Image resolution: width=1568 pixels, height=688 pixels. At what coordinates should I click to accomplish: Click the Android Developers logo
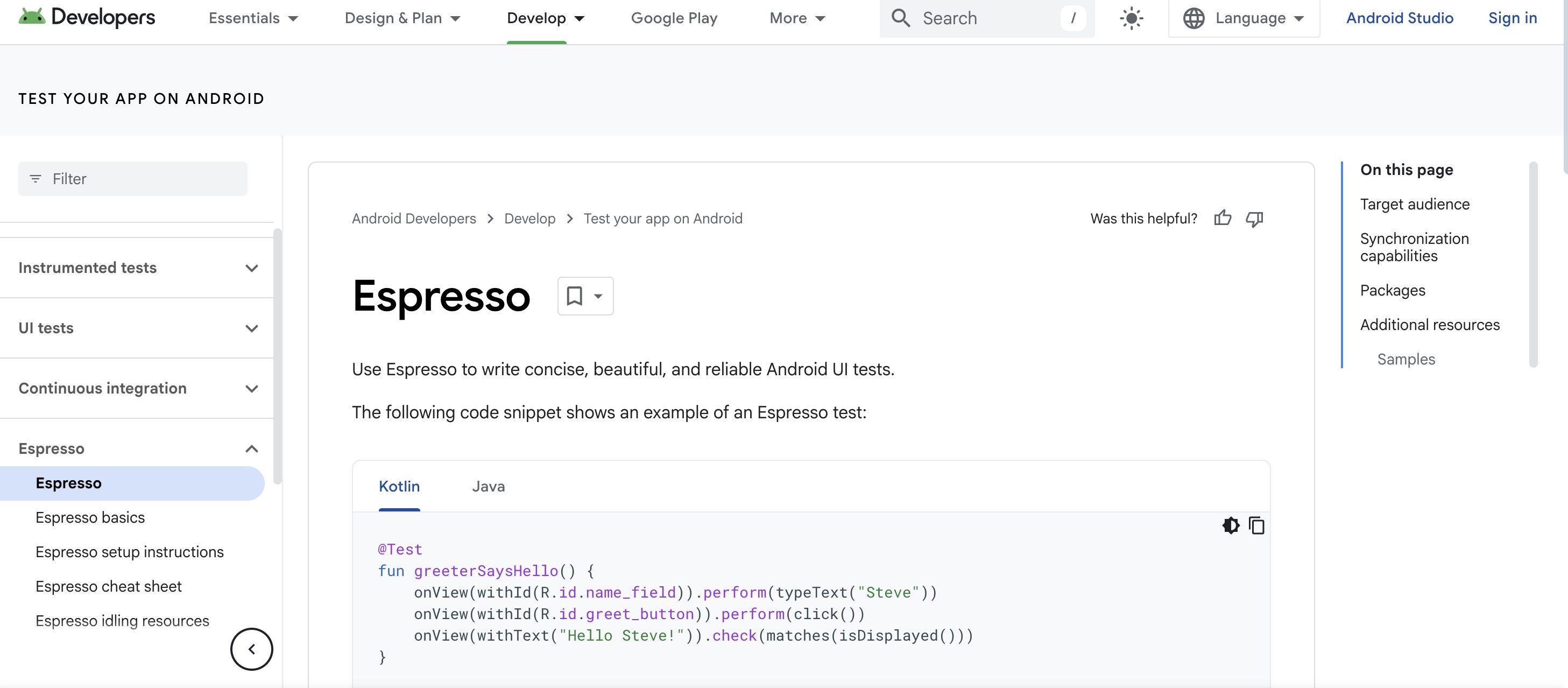(x=87, y=18)
